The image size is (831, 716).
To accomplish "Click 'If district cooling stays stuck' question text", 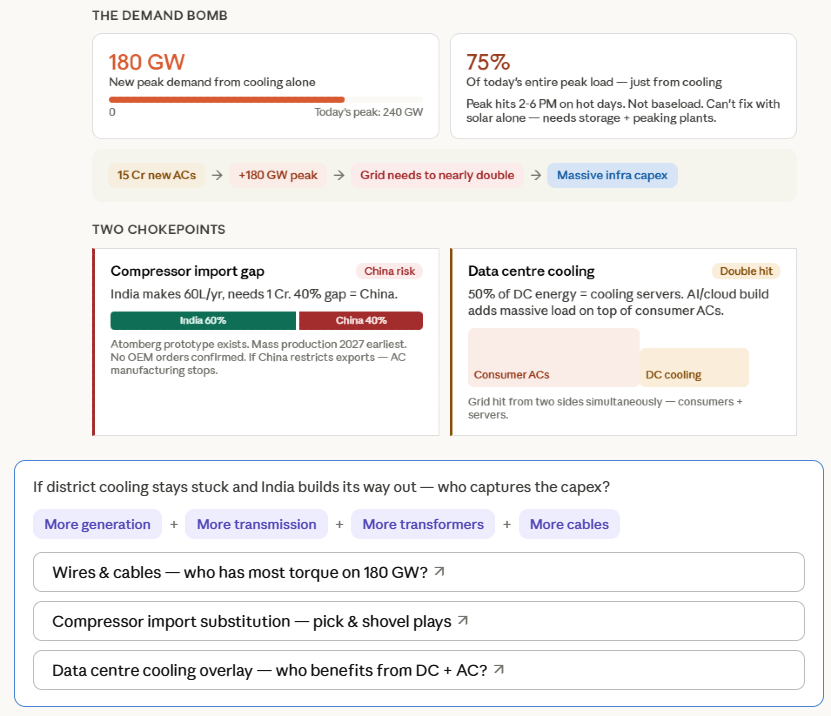I will pos(321,487).
